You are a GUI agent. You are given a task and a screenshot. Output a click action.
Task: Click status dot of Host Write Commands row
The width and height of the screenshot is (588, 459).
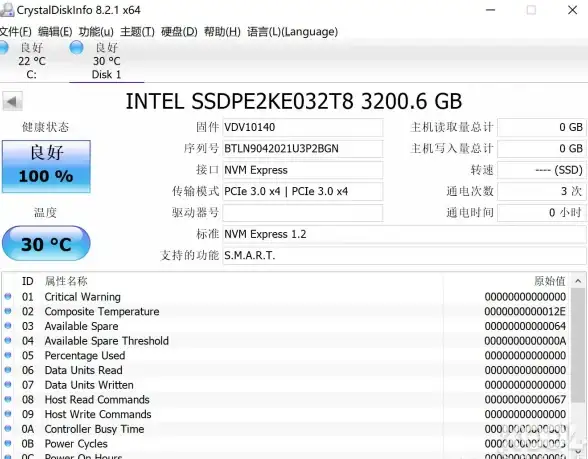pyautogui.click(x=8, y=414)
